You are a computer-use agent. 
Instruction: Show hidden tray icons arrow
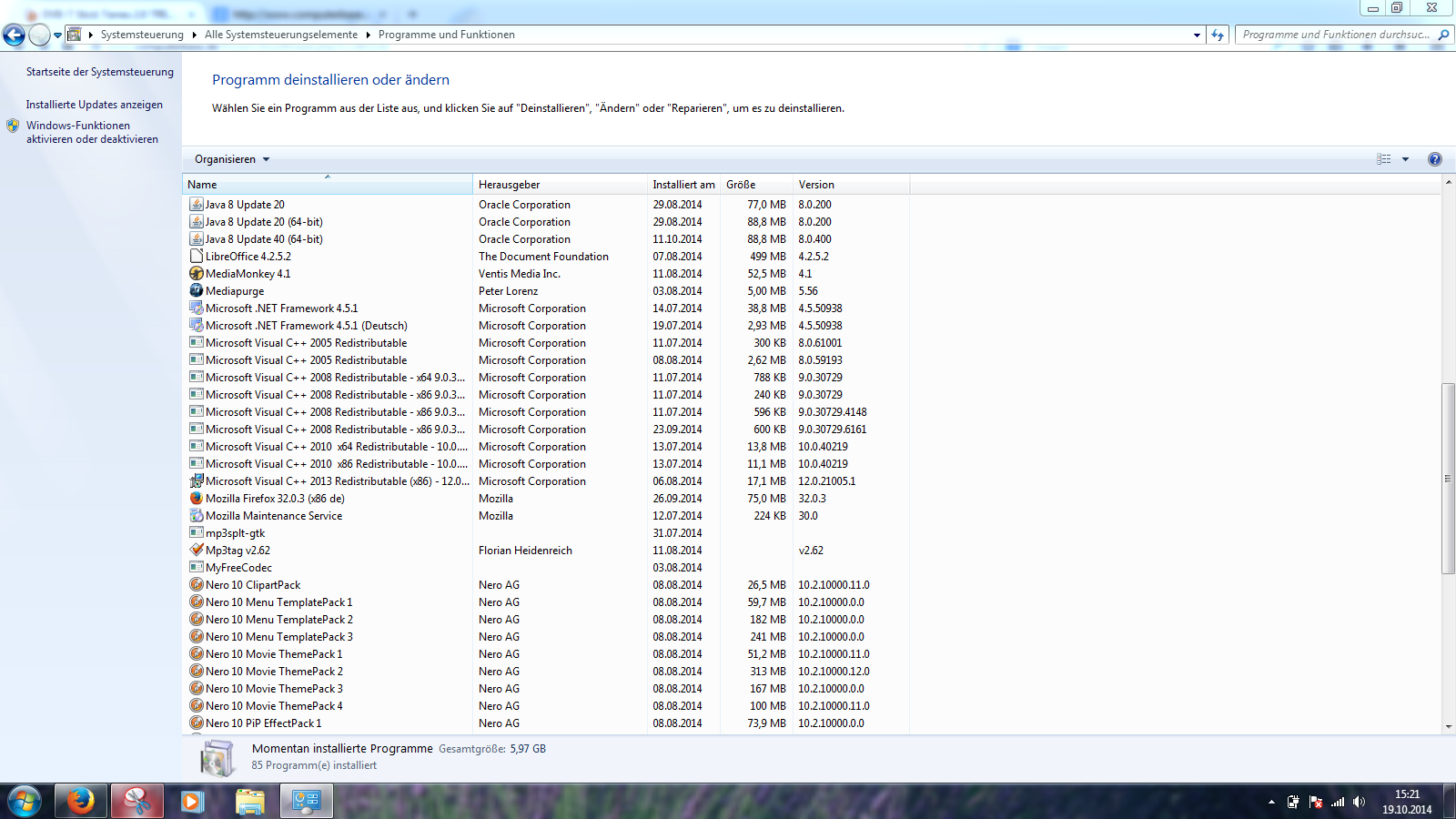coord(1271,802)
